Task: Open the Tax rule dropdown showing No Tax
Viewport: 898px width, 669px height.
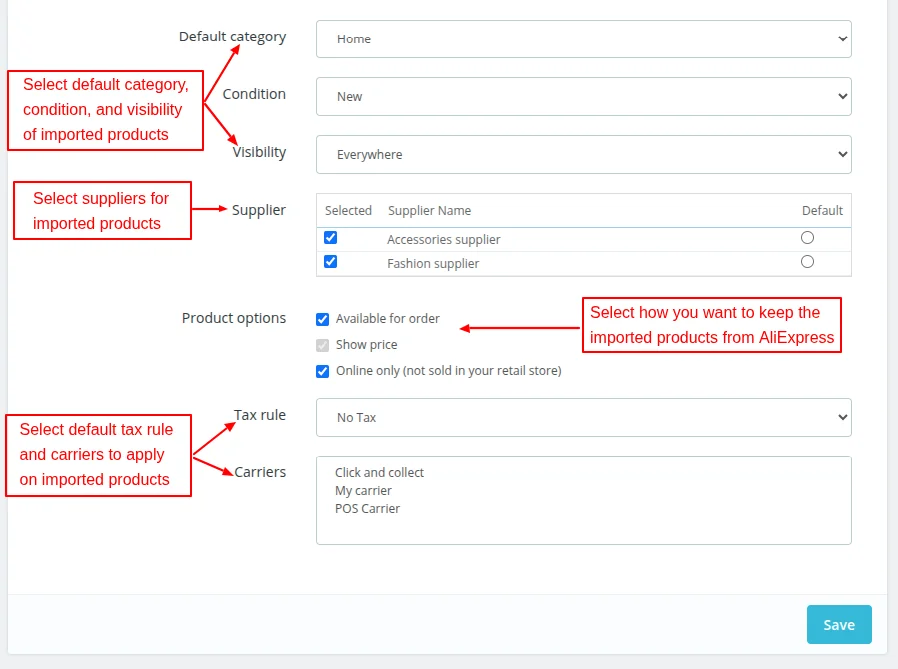Action: pos(583,417)
